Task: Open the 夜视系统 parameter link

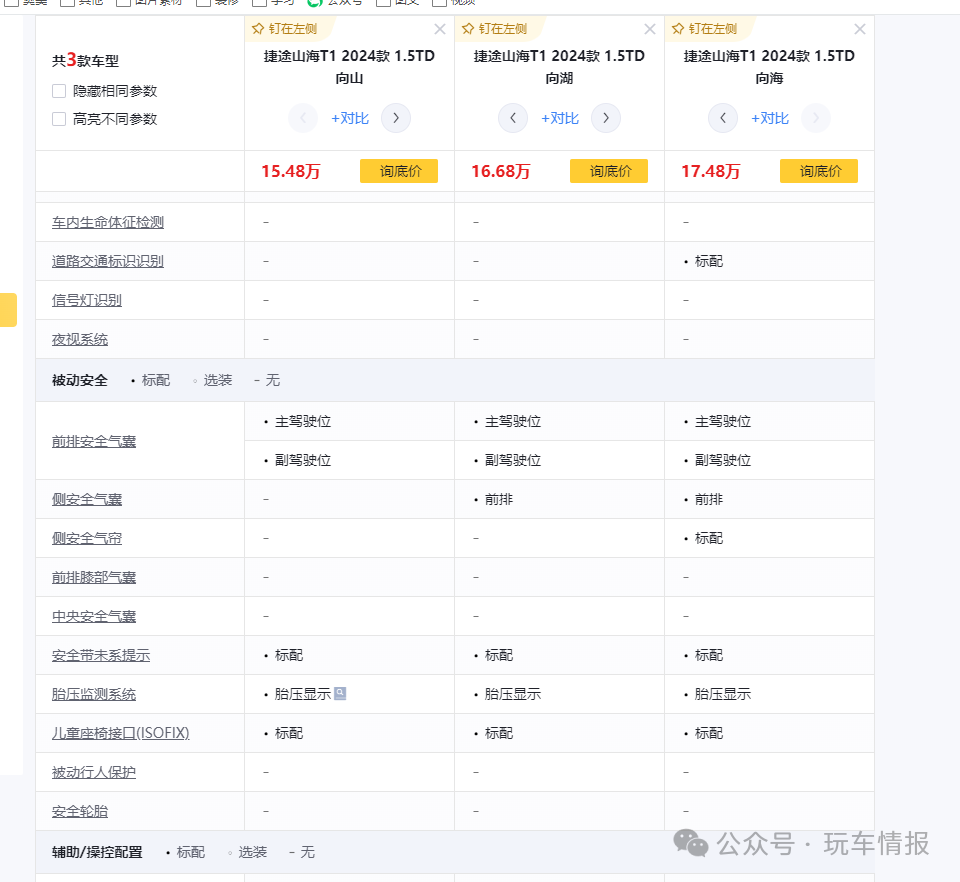Action: tap(80, 339)
